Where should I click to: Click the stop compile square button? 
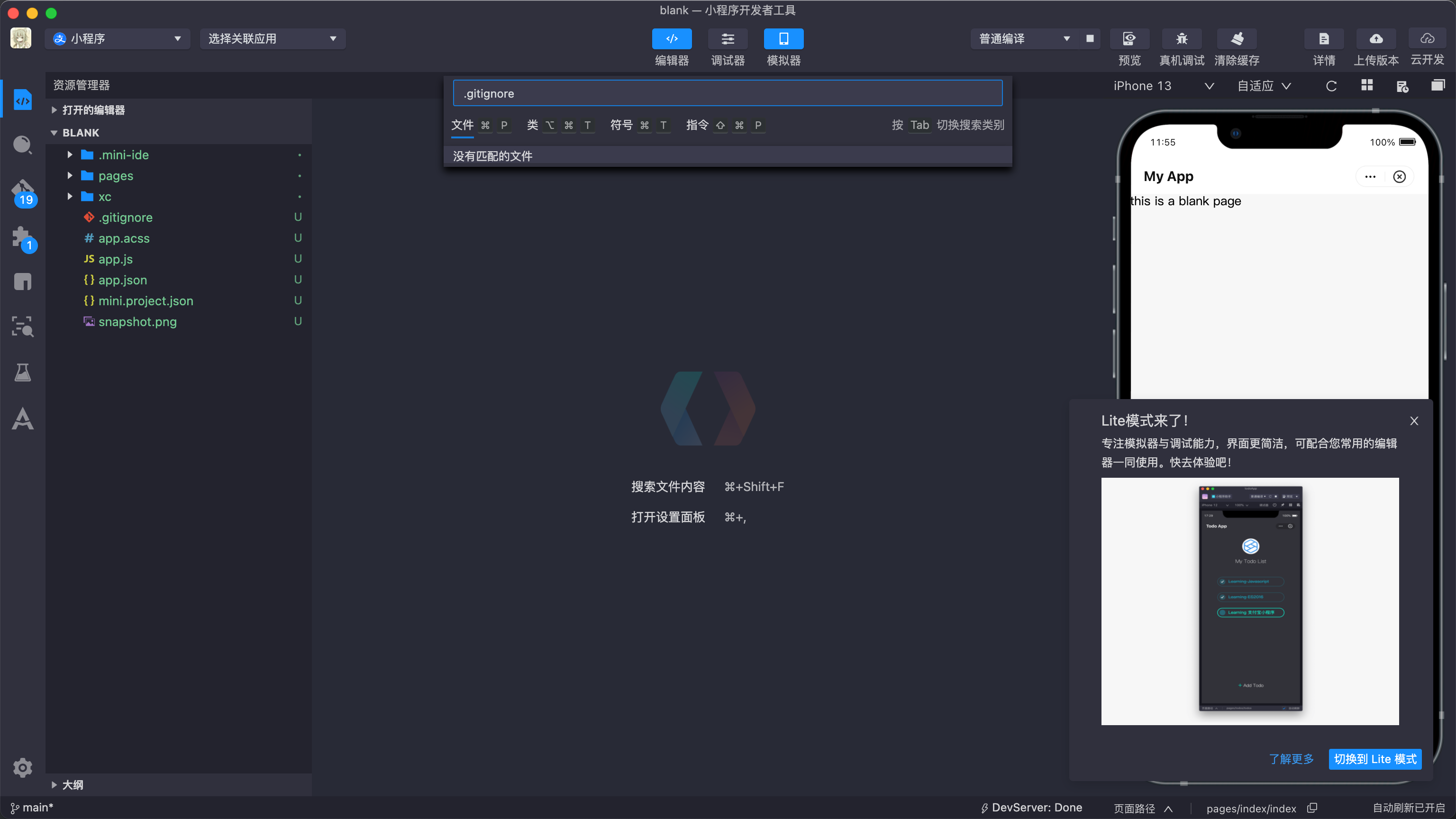pyautogui.click(x=1090, y=38)
